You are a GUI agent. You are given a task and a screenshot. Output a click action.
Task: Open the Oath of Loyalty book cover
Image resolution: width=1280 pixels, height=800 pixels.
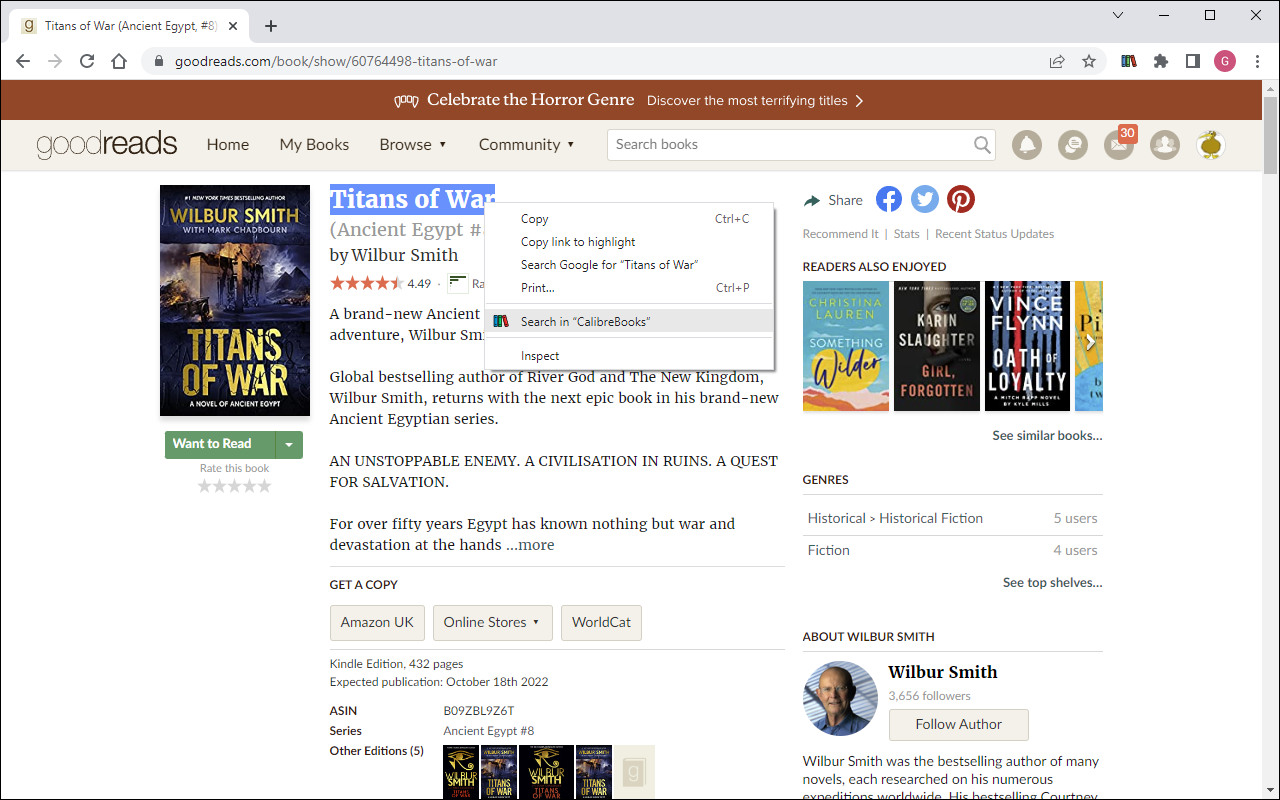click(1028, 346)
